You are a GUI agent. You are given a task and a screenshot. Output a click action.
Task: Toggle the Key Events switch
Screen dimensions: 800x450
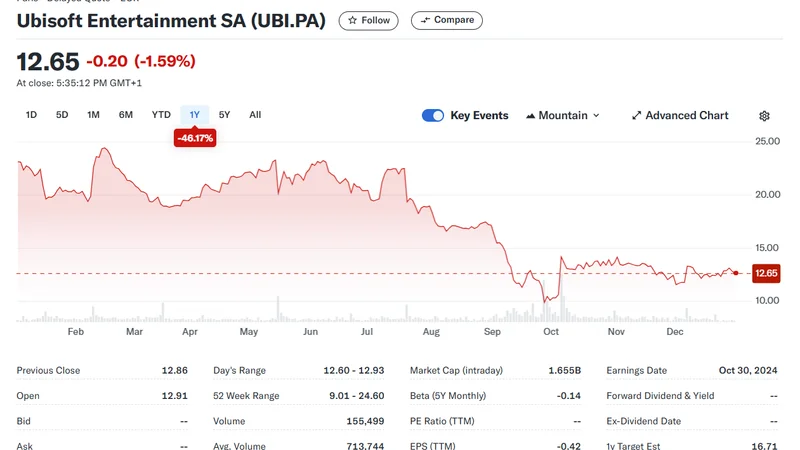[x=433, y=116]
